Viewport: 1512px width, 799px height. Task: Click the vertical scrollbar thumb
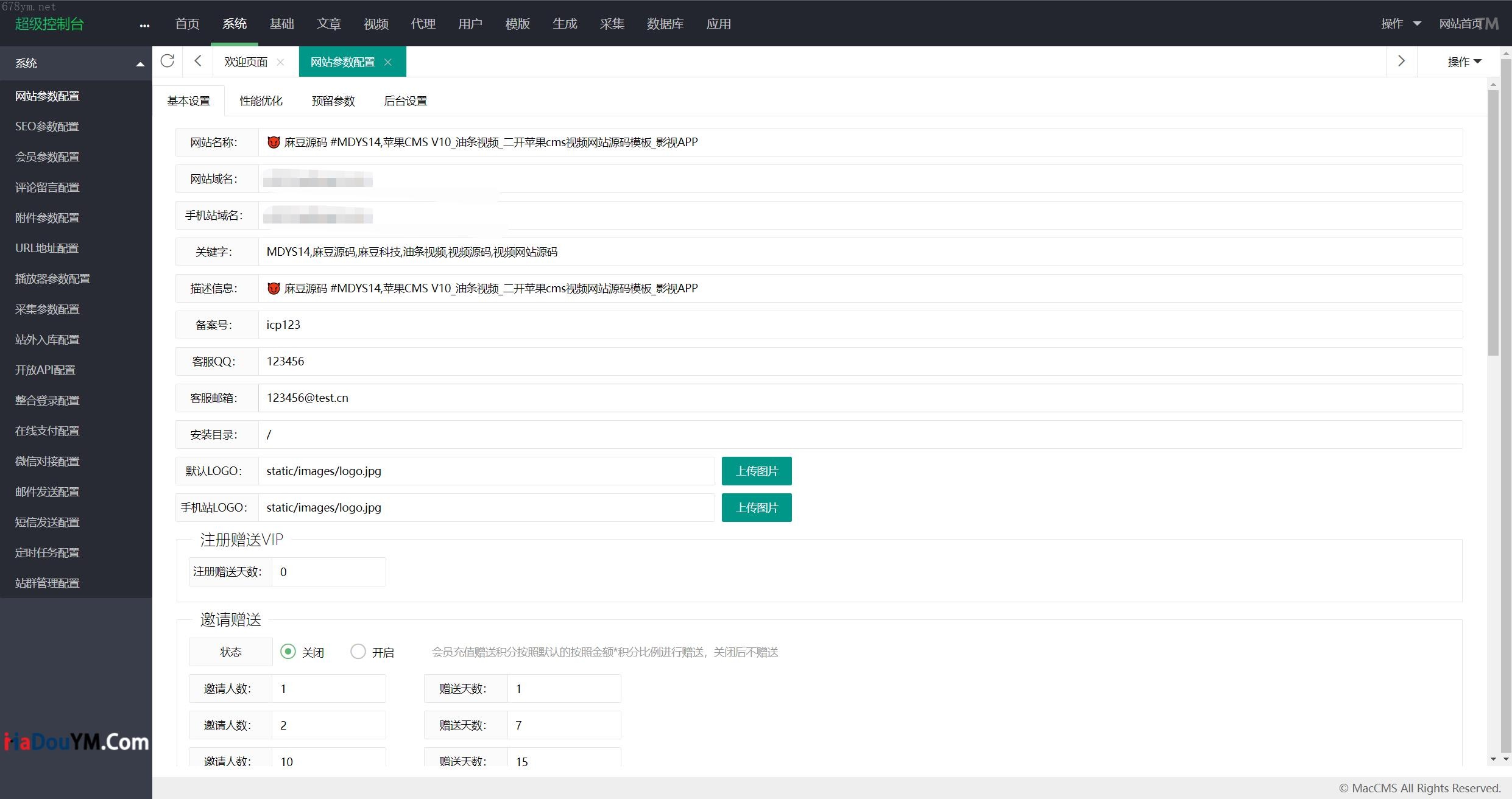click(x=1493, y=222)
